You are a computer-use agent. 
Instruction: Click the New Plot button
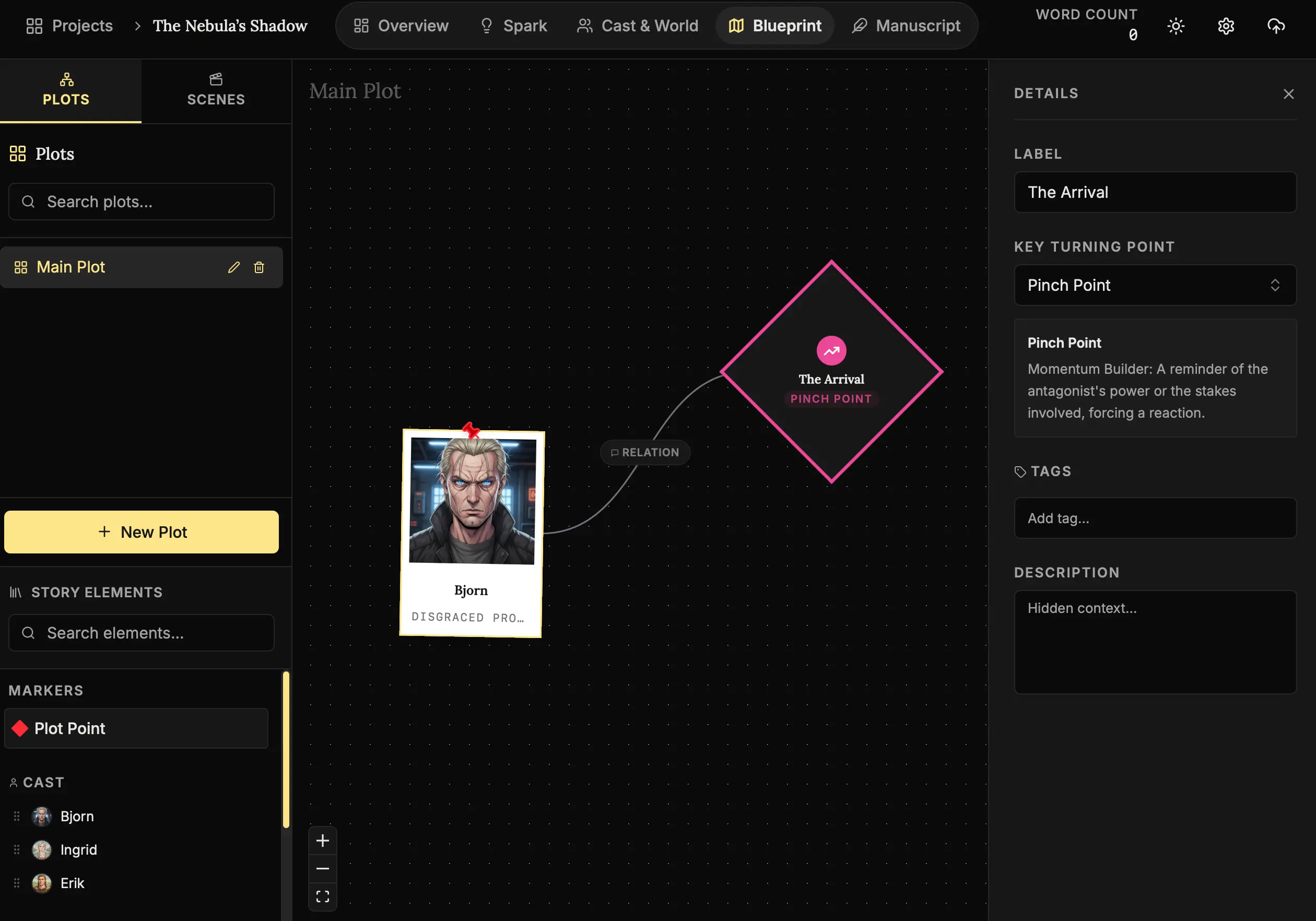[x=142, y=532]
